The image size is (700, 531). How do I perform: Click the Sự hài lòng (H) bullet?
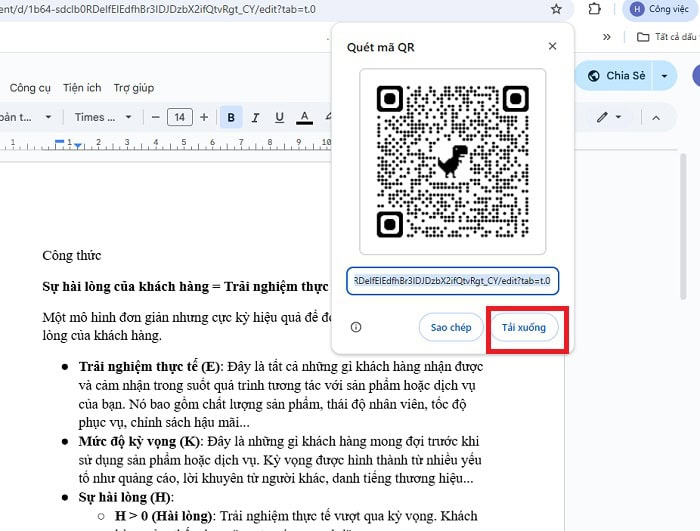point(126,497)
